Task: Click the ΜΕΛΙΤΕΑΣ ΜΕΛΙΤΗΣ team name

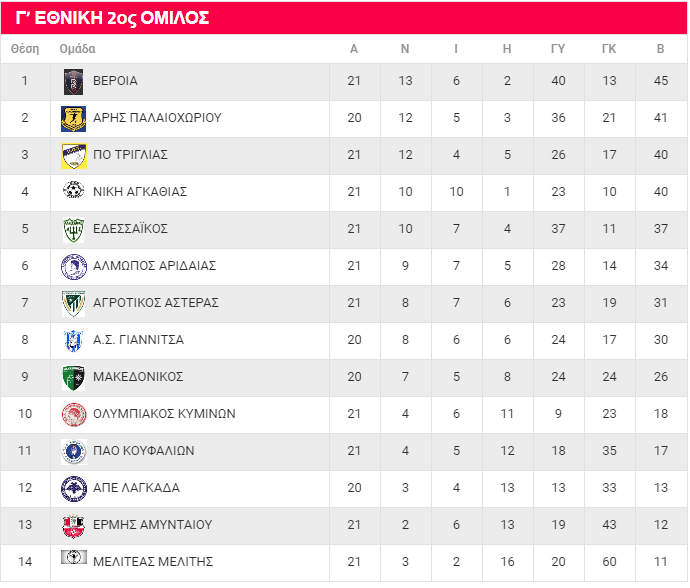Action: point(153,562)
